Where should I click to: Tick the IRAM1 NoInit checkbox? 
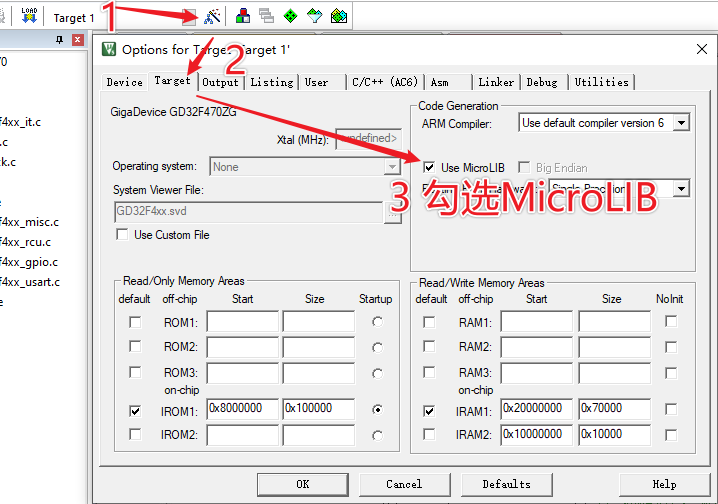671,409
